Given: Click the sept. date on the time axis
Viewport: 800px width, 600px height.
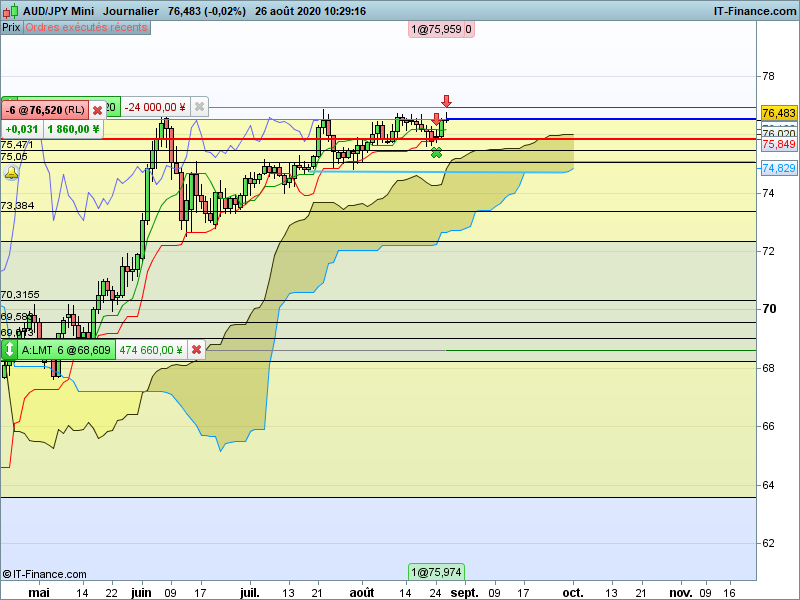Looking at the screenshot, I should [464, 593].
